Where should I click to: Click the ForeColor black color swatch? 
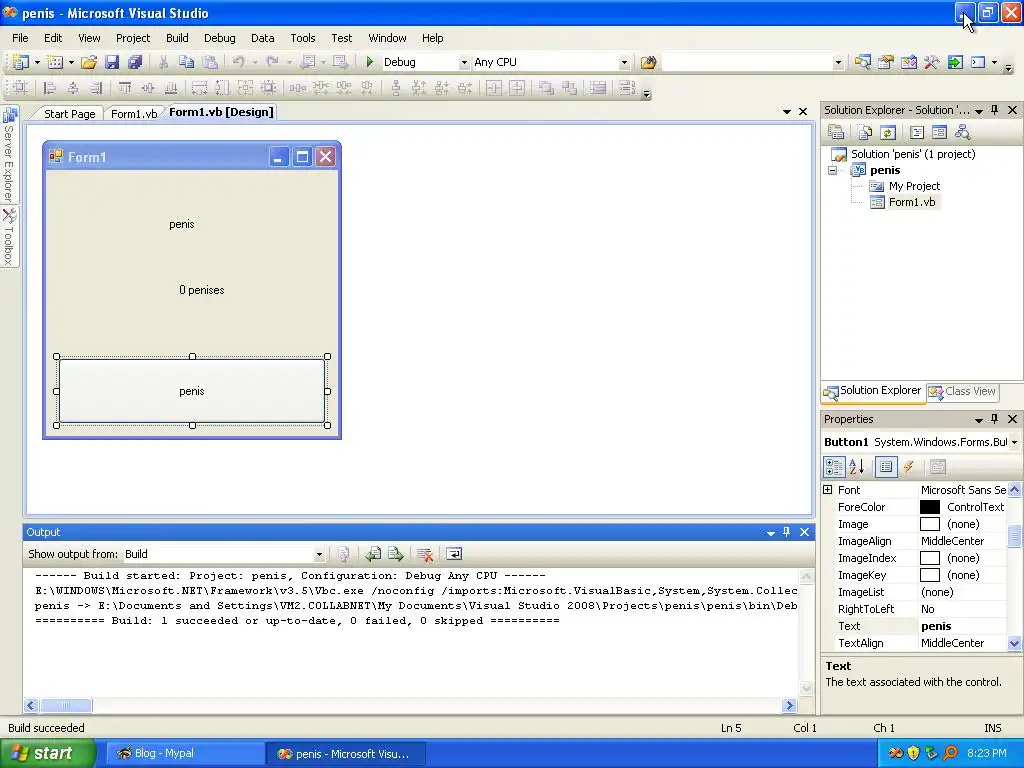point(929,507)
